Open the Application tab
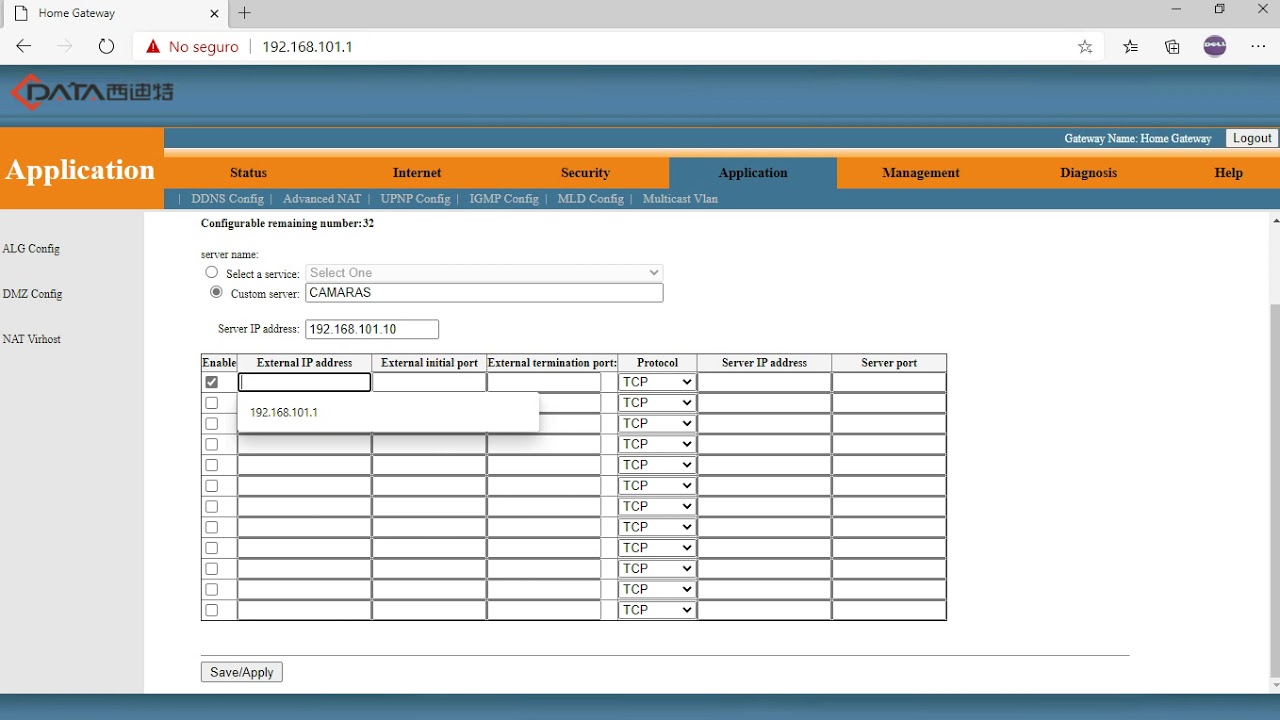This screenshot has width=1280, height=720. 753,173
